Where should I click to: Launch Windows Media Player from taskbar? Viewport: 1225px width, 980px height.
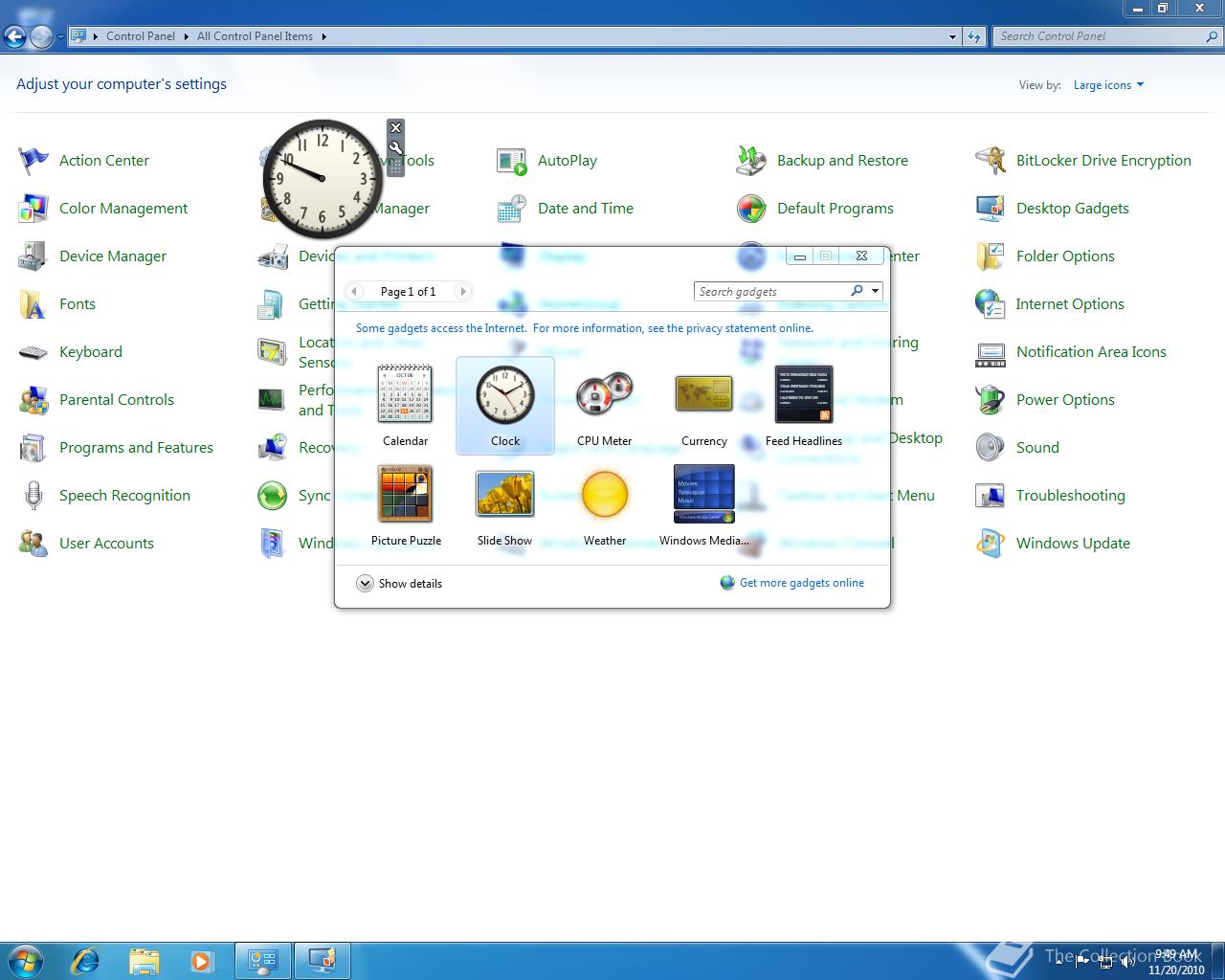(201, 960)
